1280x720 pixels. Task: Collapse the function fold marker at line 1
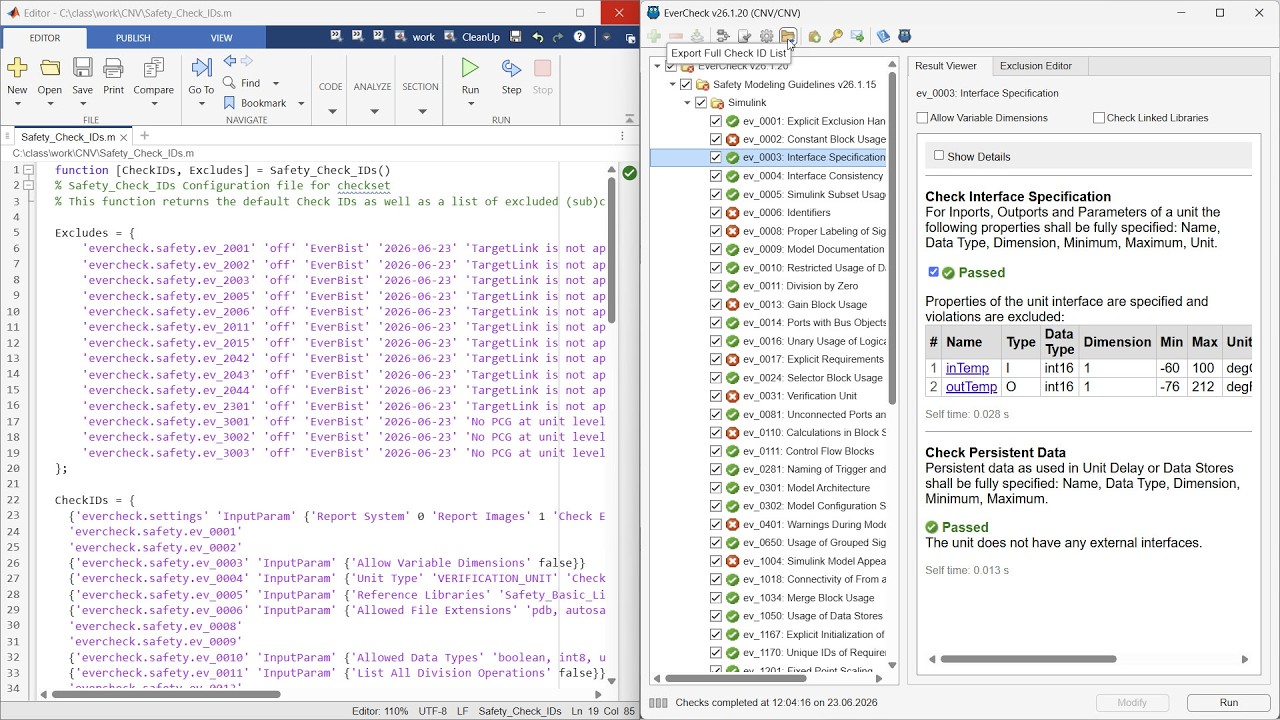pos(29,170)
